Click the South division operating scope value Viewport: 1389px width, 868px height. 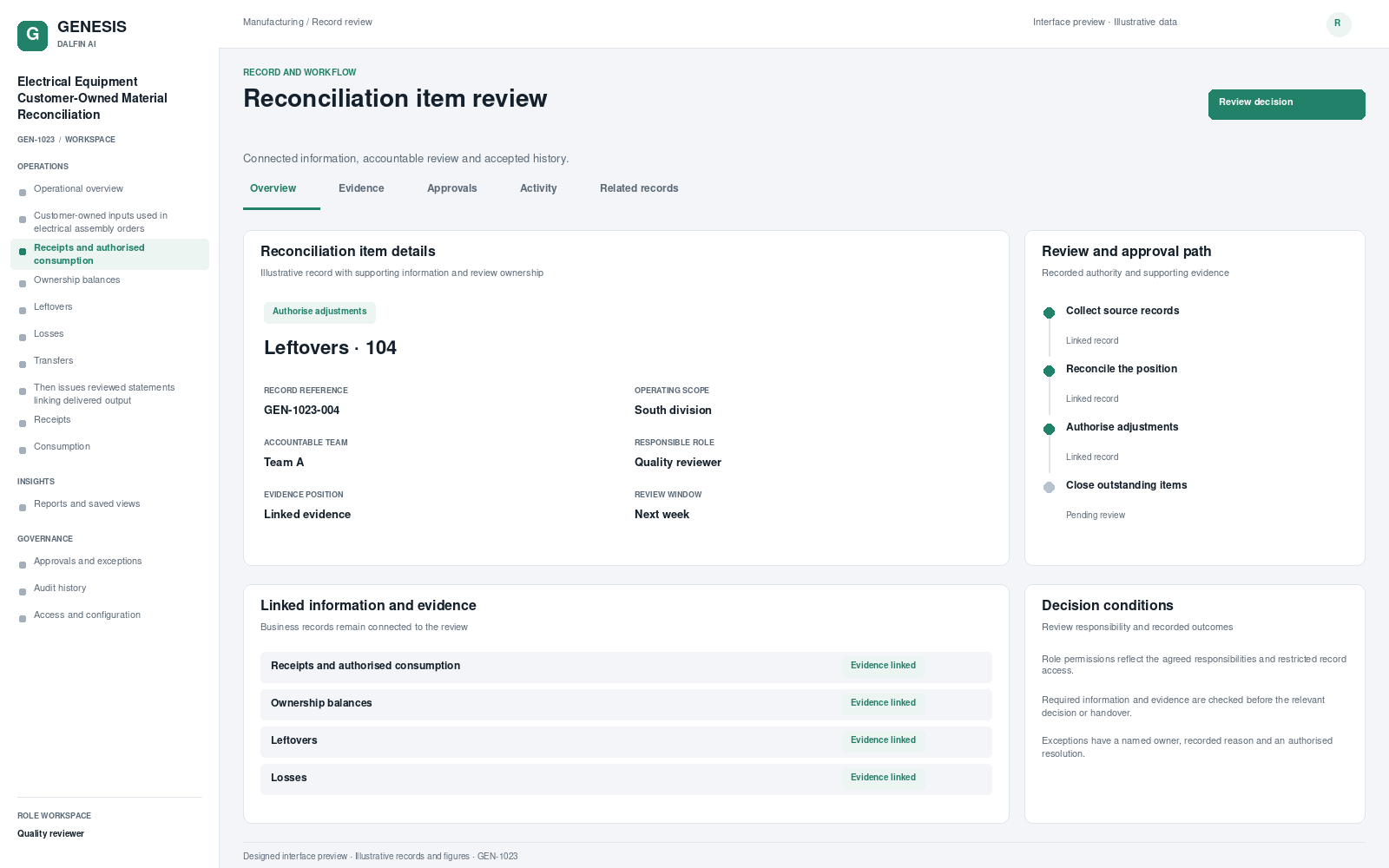click(673, 411)
